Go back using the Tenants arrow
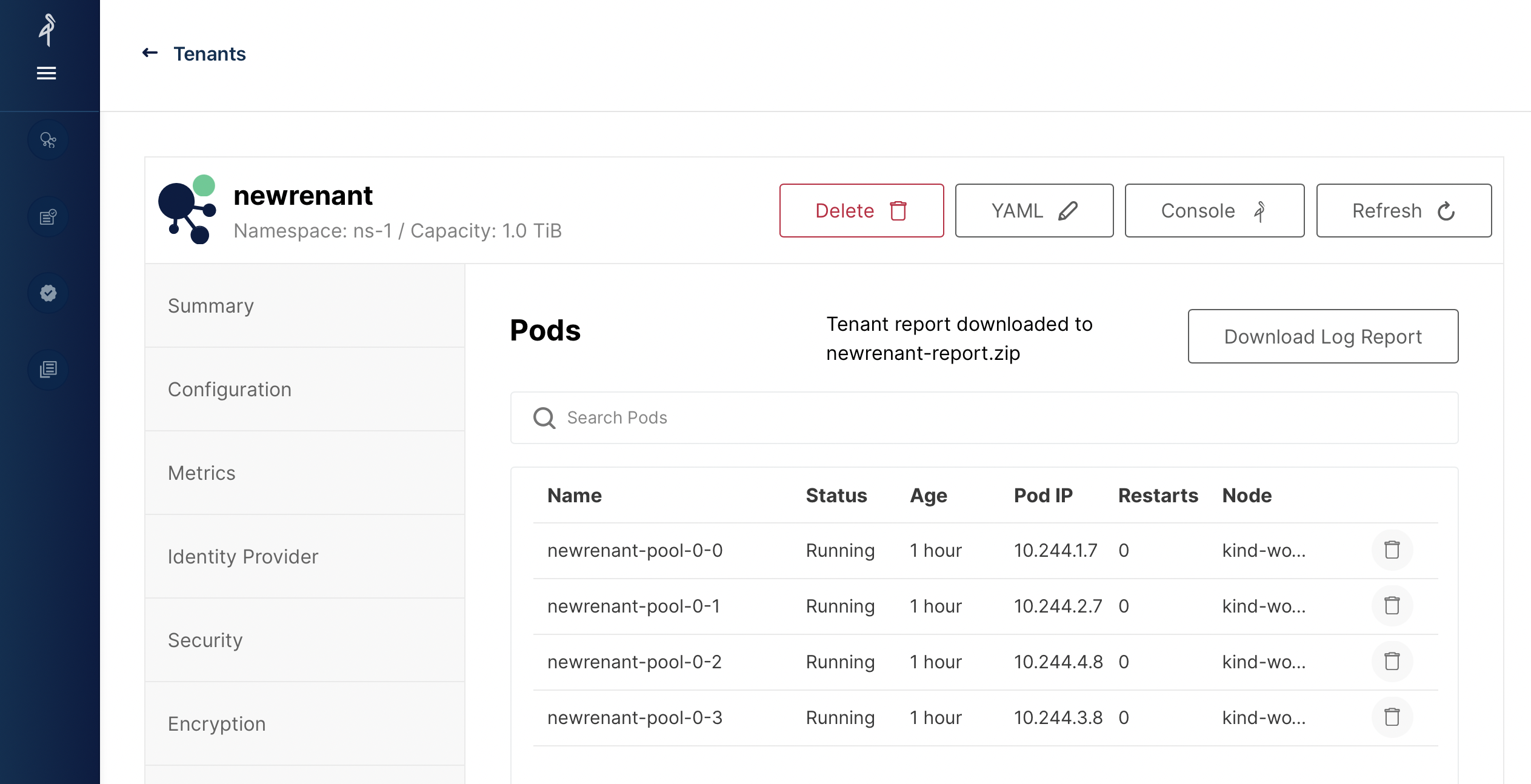 pos(150,53)
